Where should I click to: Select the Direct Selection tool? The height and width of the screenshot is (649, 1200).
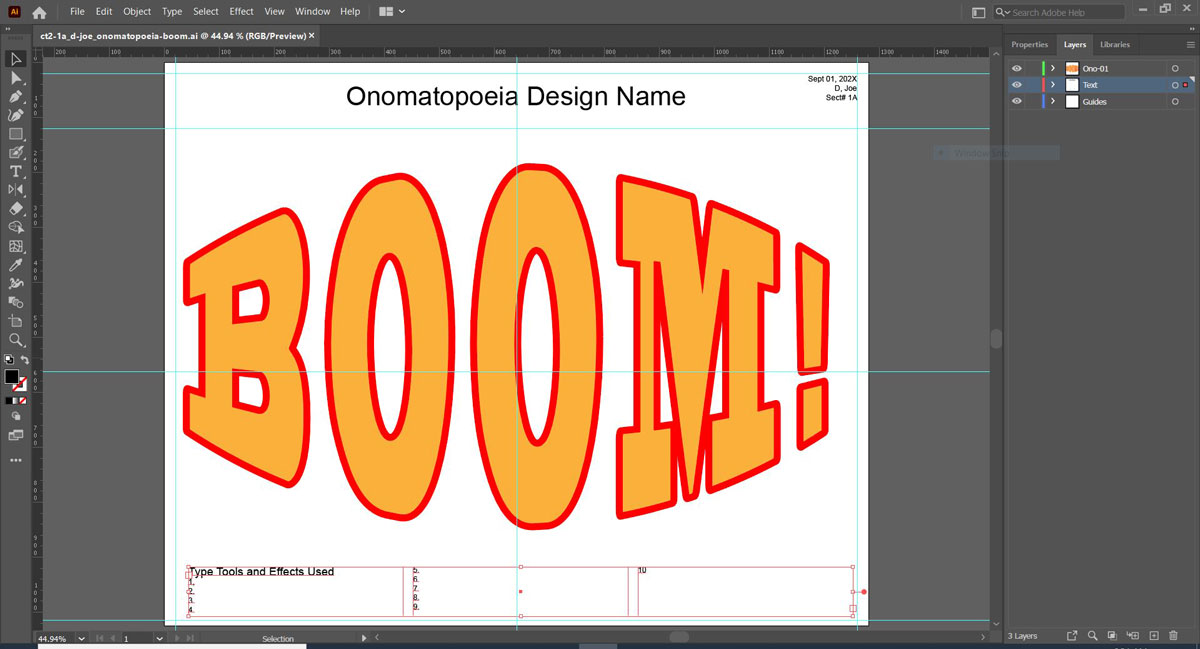click(16, 78)
